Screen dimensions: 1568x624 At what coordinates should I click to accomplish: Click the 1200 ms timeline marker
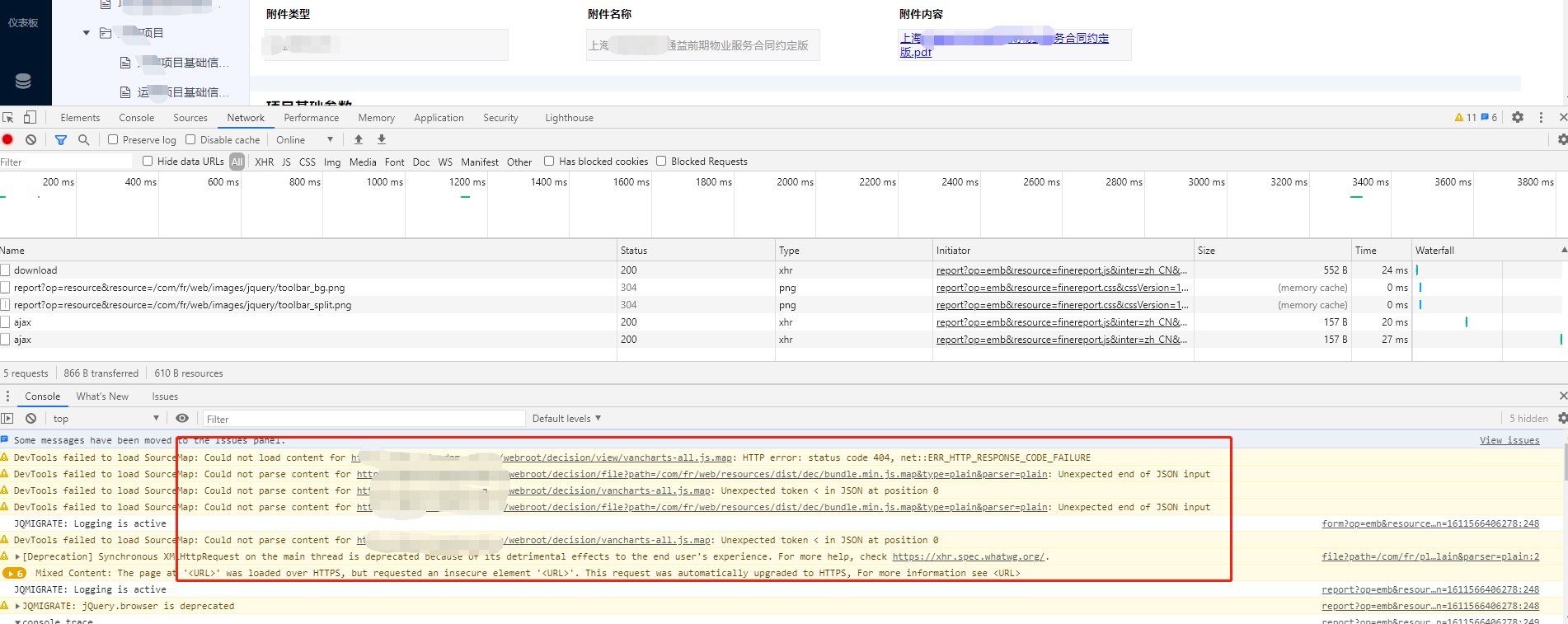point(467,181)
